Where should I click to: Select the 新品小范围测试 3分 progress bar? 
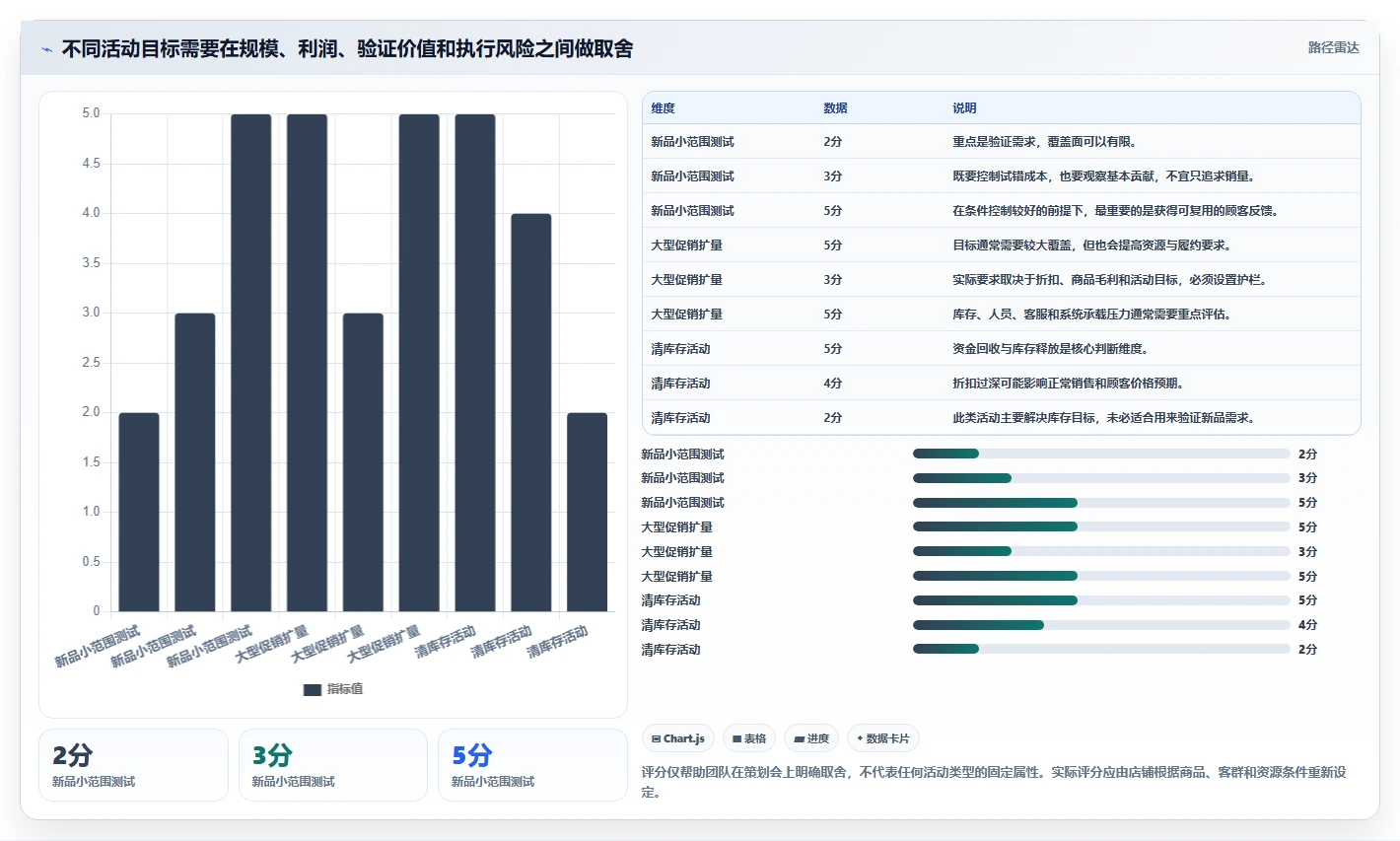click(x=1101, y=478)
